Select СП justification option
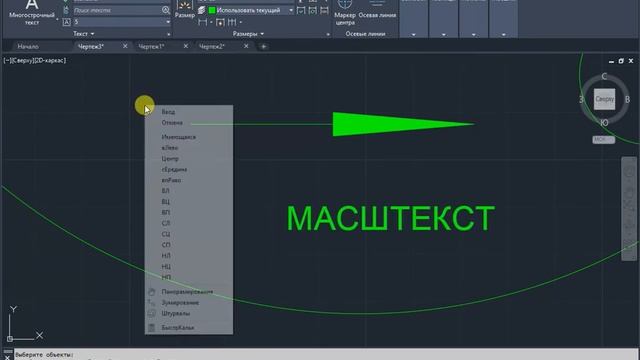 coord(189,245)
